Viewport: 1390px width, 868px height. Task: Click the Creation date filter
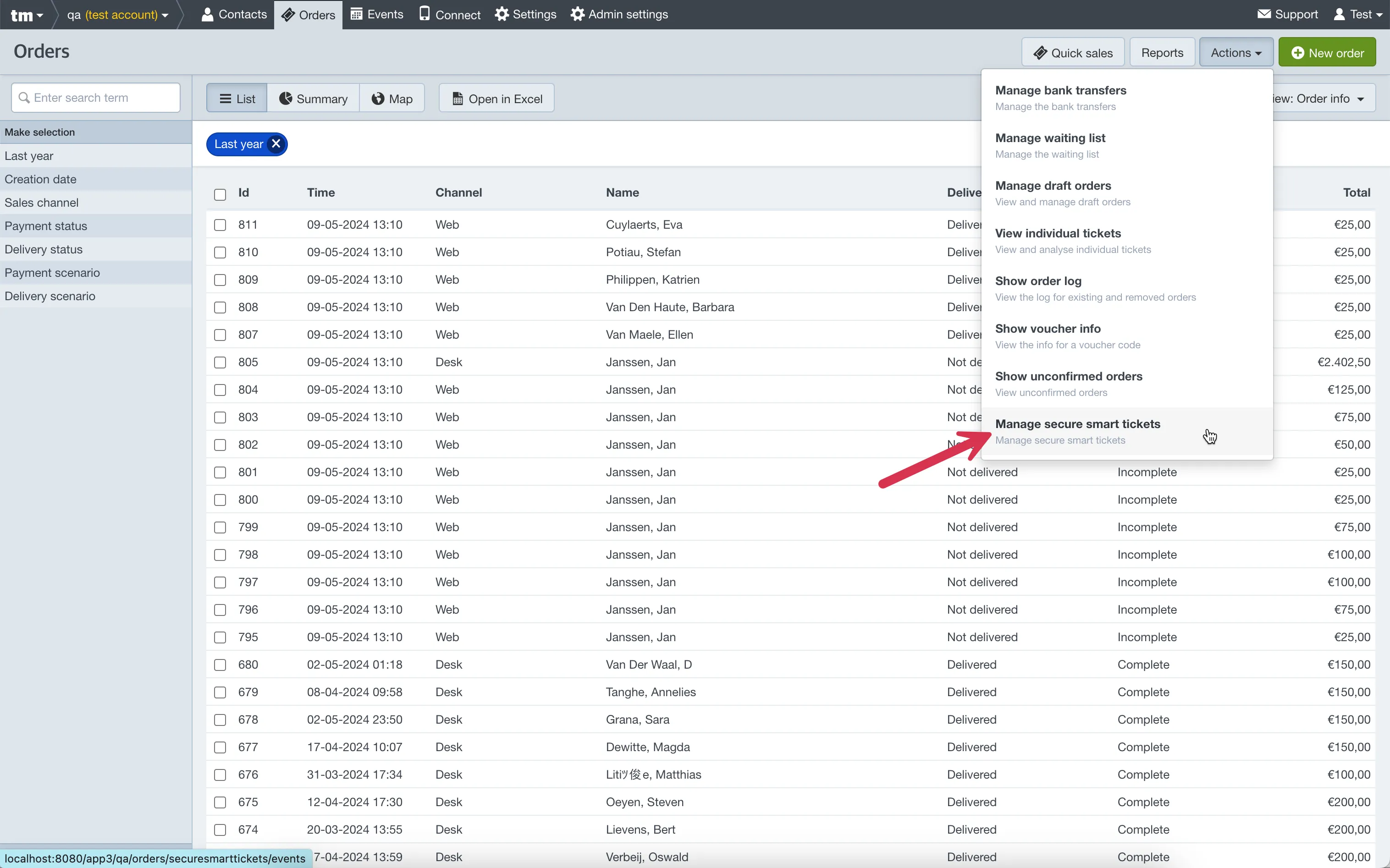pos(96,179)
